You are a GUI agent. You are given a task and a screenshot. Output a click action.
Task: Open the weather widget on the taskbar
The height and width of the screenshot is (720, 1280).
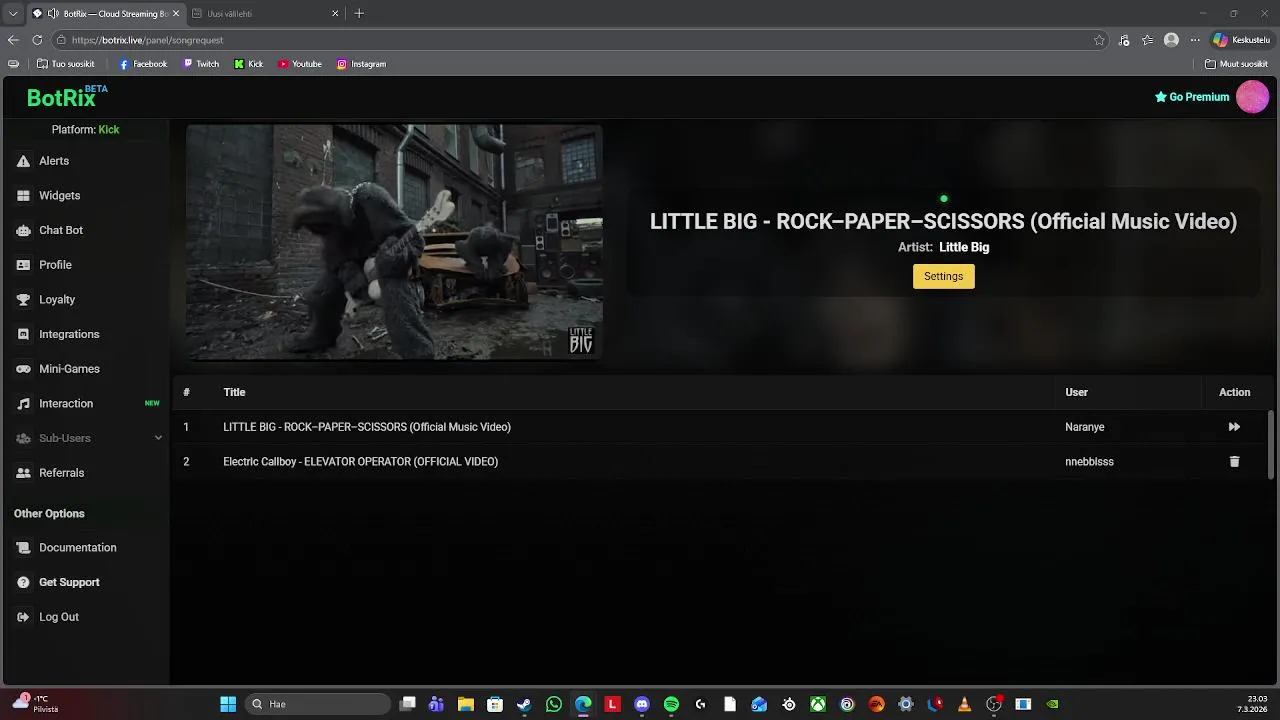pyautogui.click(x=35, y=703)
